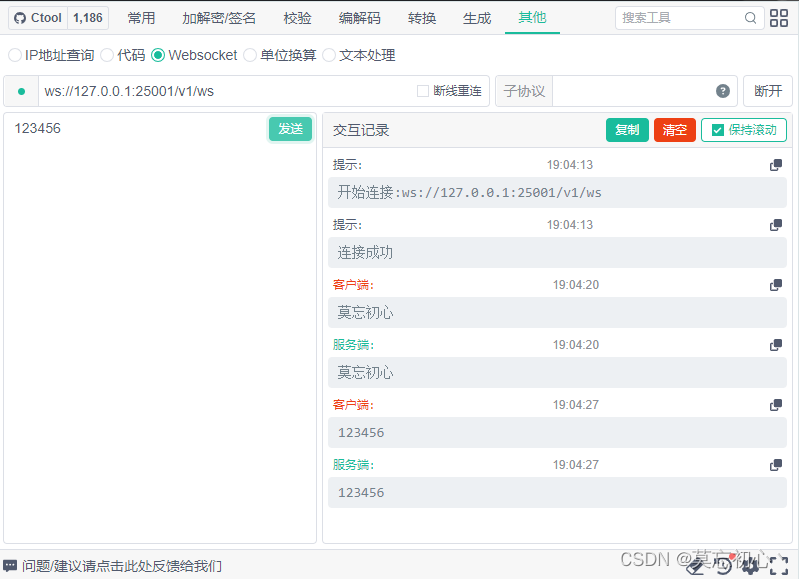Image resolution: width=799 pixels, height=579 pixels.
Task: Click the 断开 disconnect button
Action: click(x=768, y=91)
